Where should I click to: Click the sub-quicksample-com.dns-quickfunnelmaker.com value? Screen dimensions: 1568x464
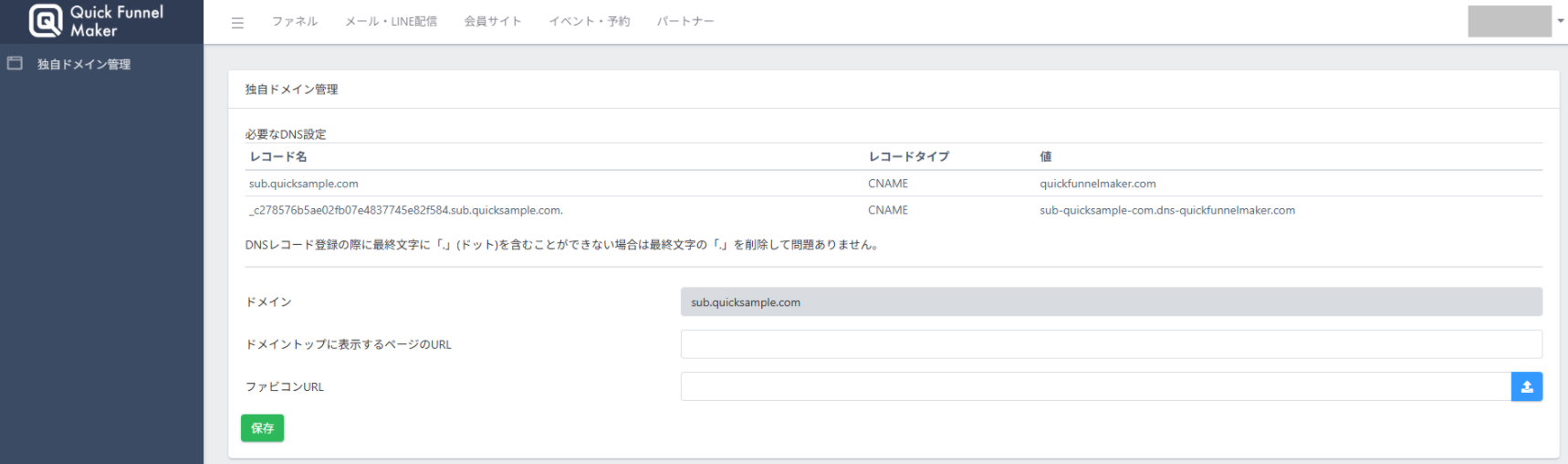tap(1166, 210)
